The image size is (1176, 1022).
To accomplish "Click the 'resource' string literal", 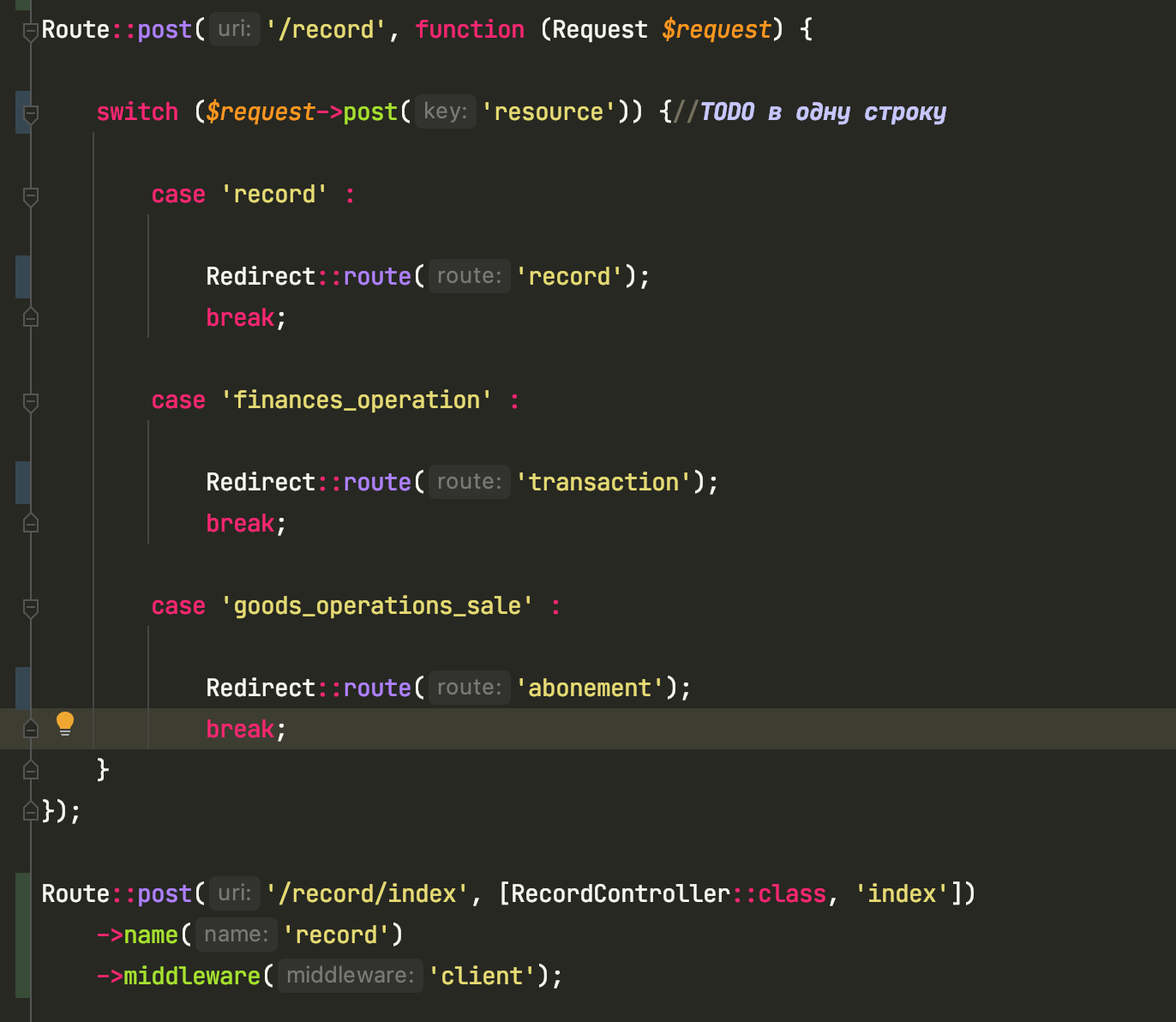I will [549, 112].
